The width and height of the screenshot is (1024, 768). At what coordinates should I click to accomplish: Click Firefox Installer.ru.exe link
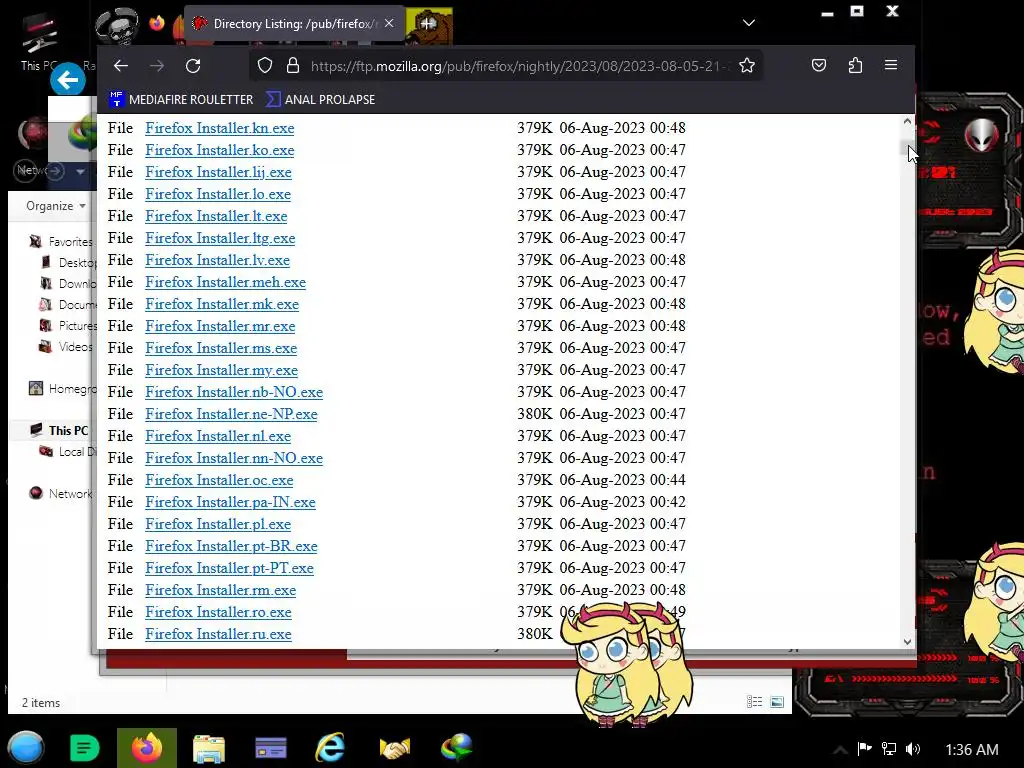218,634
